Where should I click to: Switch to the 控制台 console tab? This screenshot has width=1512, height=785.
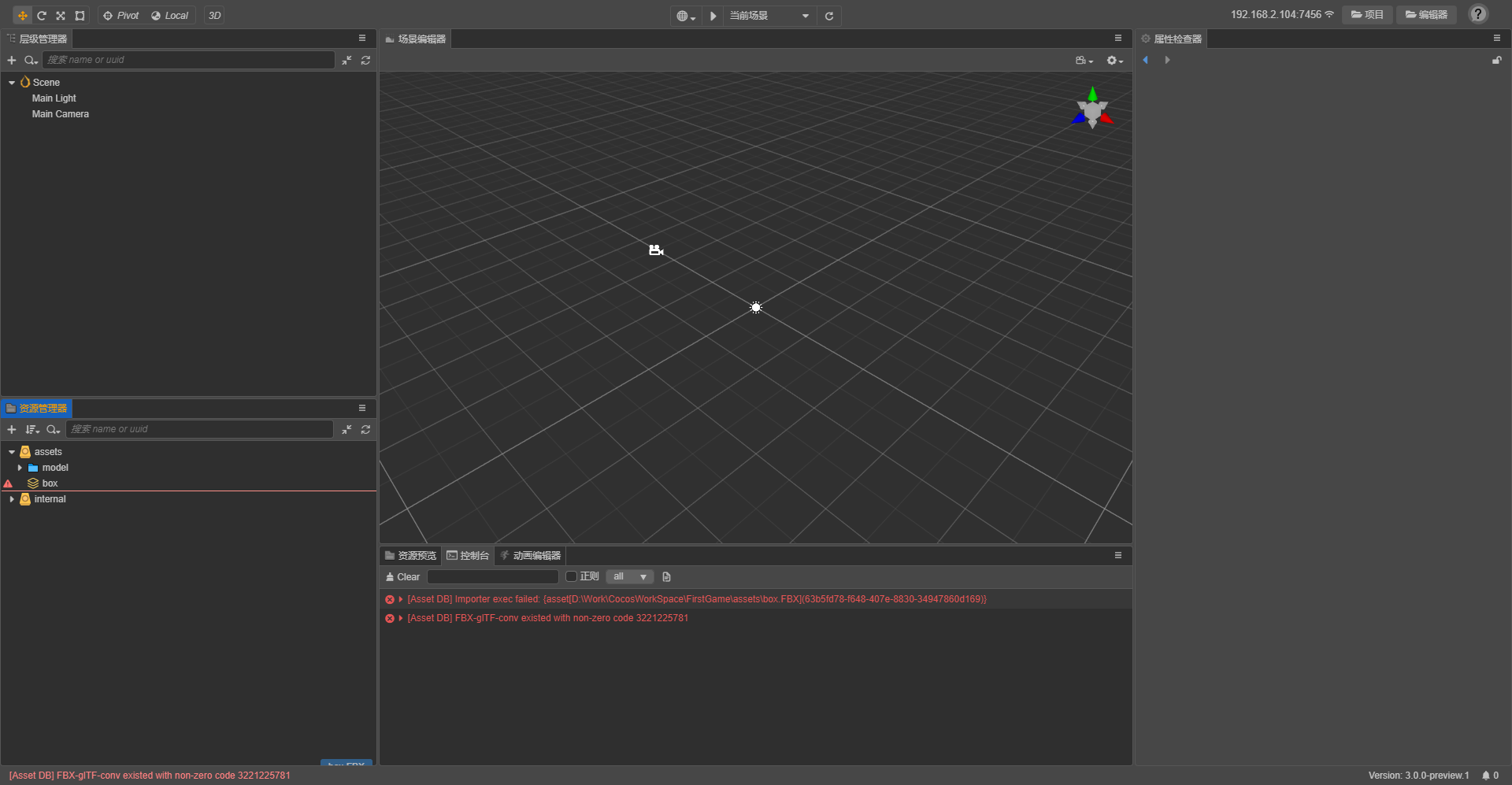pyautogui.click(x=468, y=556)
